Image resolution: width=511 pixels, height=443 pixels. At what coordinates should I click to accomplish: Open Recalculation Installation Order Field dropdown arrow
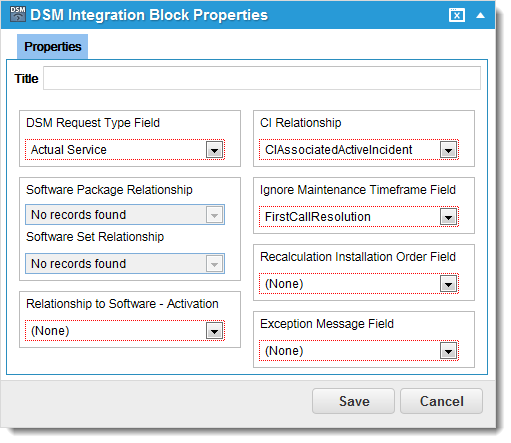(x=448, y=284)
